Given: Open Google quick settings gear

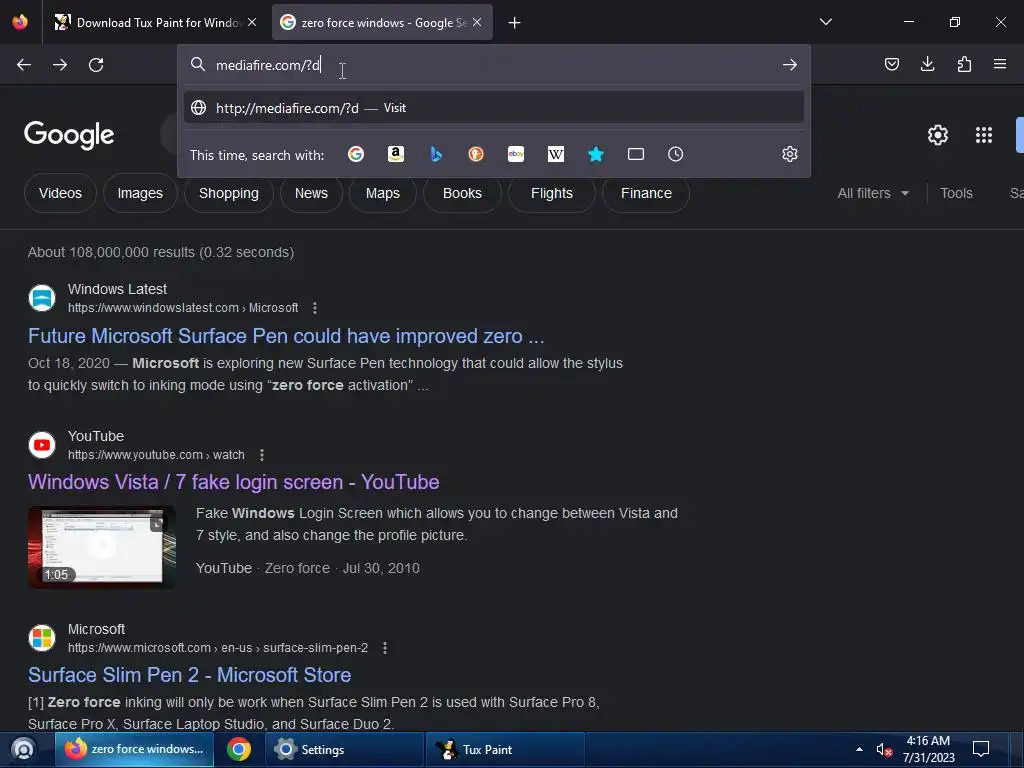Looking at the screenshot, I should tap(938, 135).
